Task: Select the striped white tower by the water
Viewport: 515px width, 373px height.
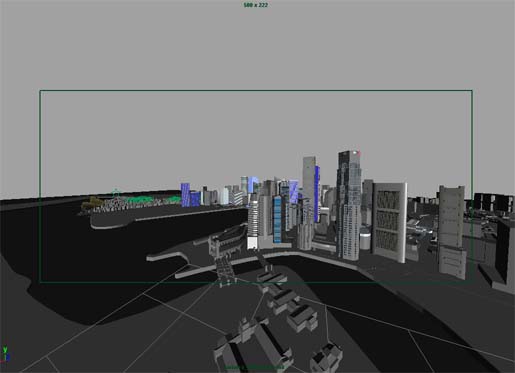Action: coord(253,223)
